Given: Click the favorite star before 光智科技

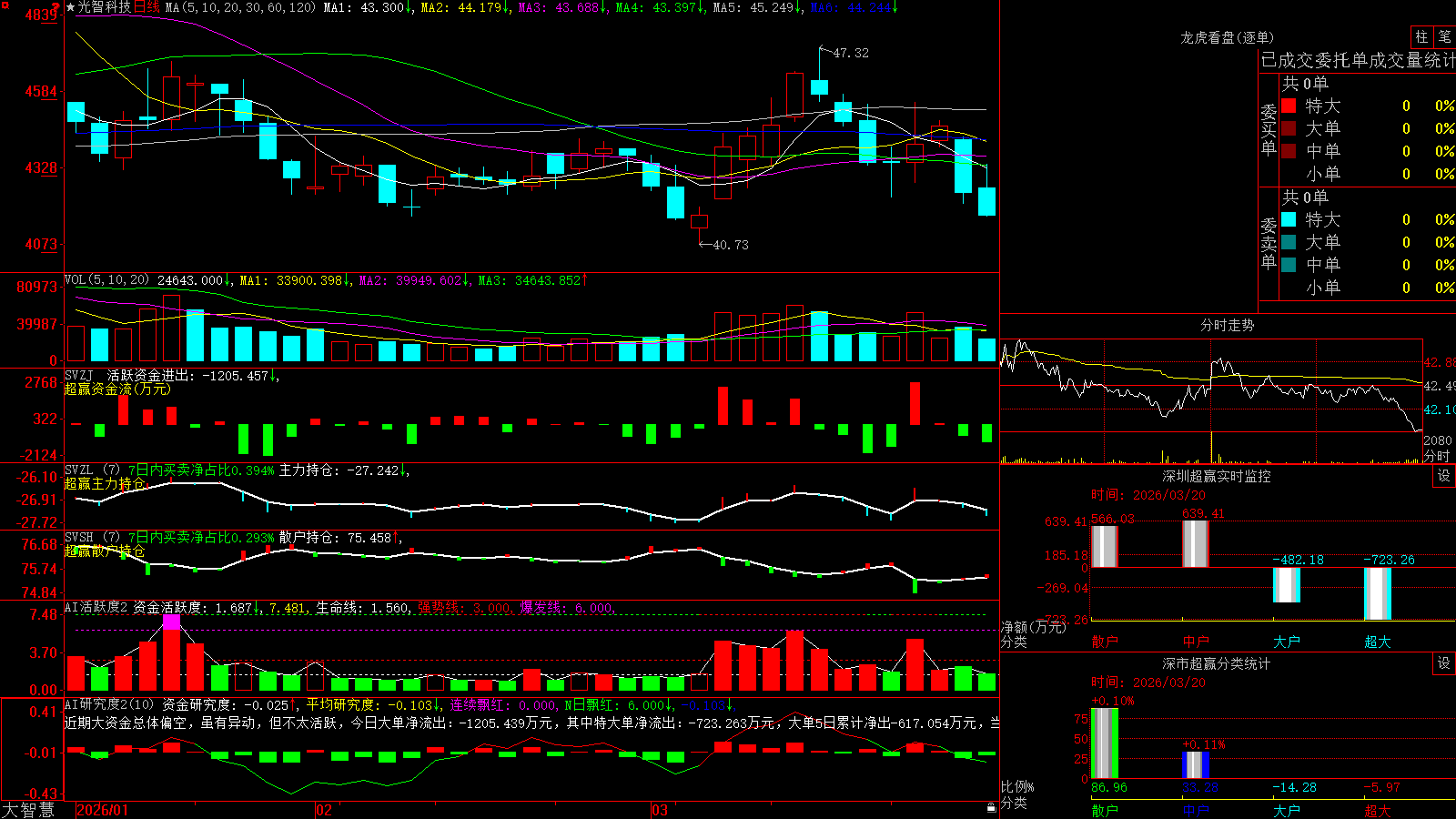Looking at the screenshot, I should click(70, 7).
